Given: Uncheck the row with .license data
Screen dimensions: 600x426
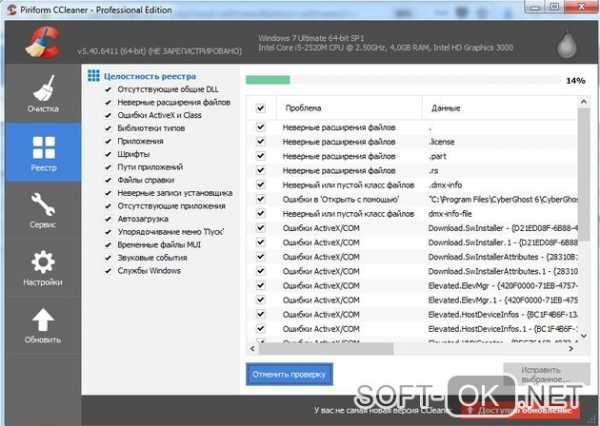Looking at the screenshot, I should coord(261,142).
